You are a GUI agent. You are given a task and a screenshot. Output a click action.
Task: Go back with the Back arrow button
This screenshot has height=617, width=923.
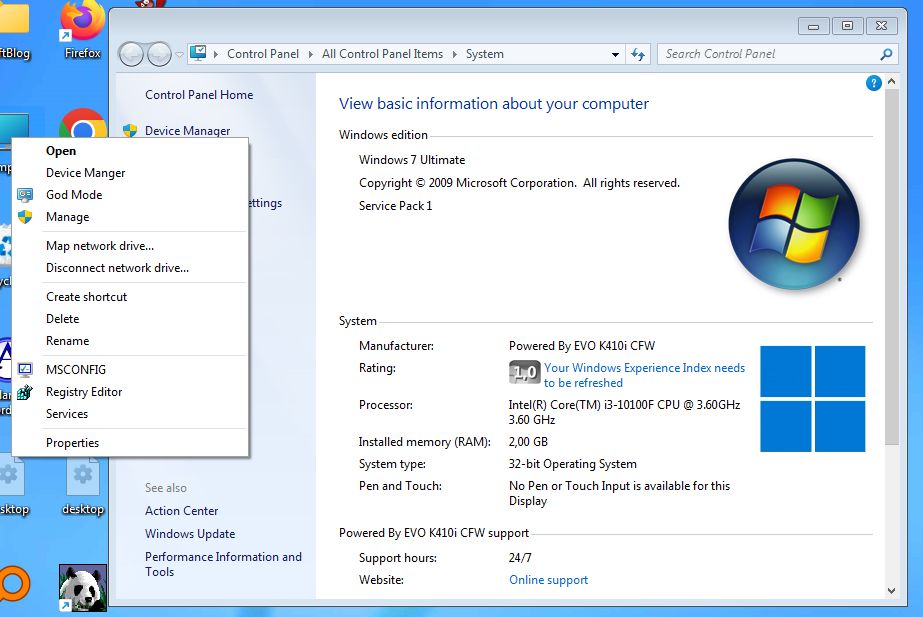click(x=131, y=54)
